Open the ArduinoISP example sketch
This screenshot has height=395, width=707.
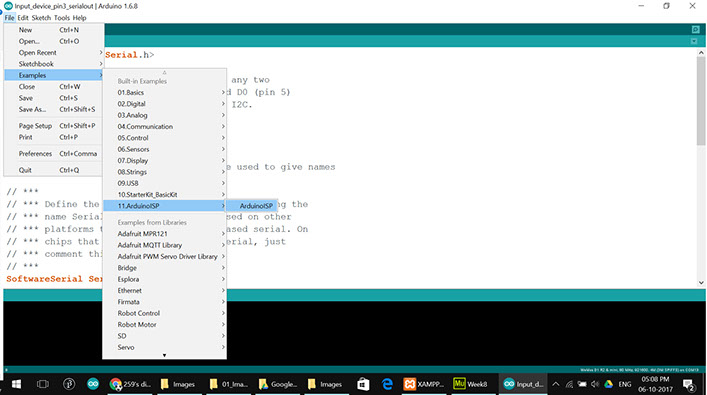point(252,206)
